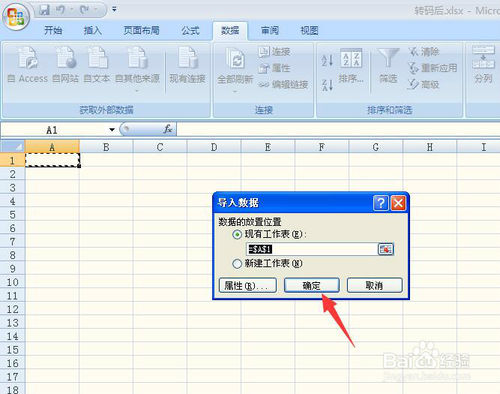Click 重新应用 filter command

433,68
